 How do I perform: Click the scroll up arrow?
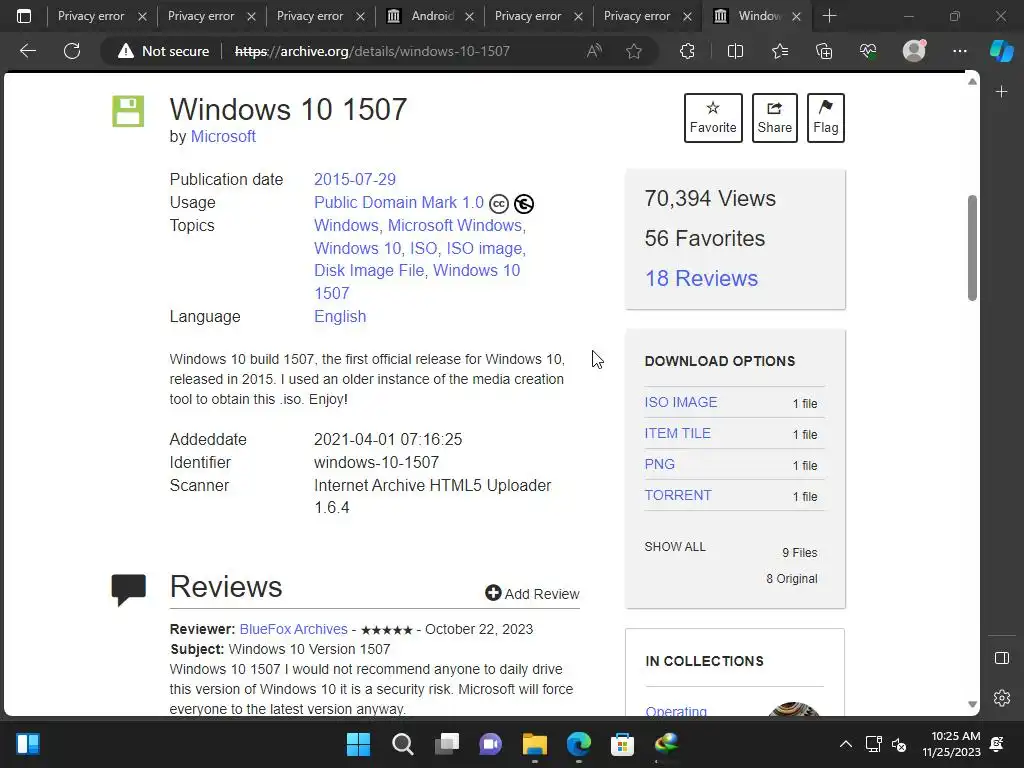[x=972, y=82]
